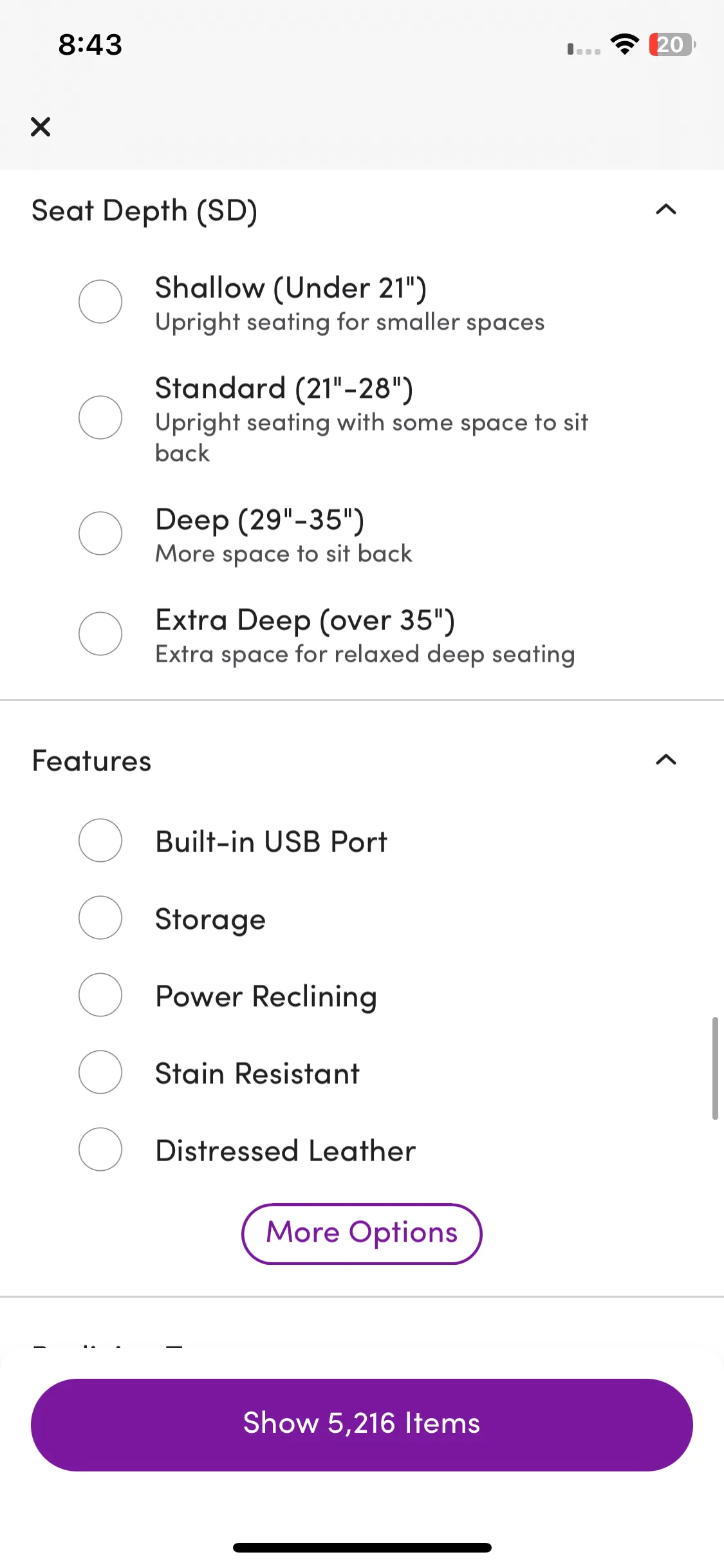Screen dimensions: 724x1568
Task: Select Shallow (Under 21") seat depth
Action: pos(100,301)
